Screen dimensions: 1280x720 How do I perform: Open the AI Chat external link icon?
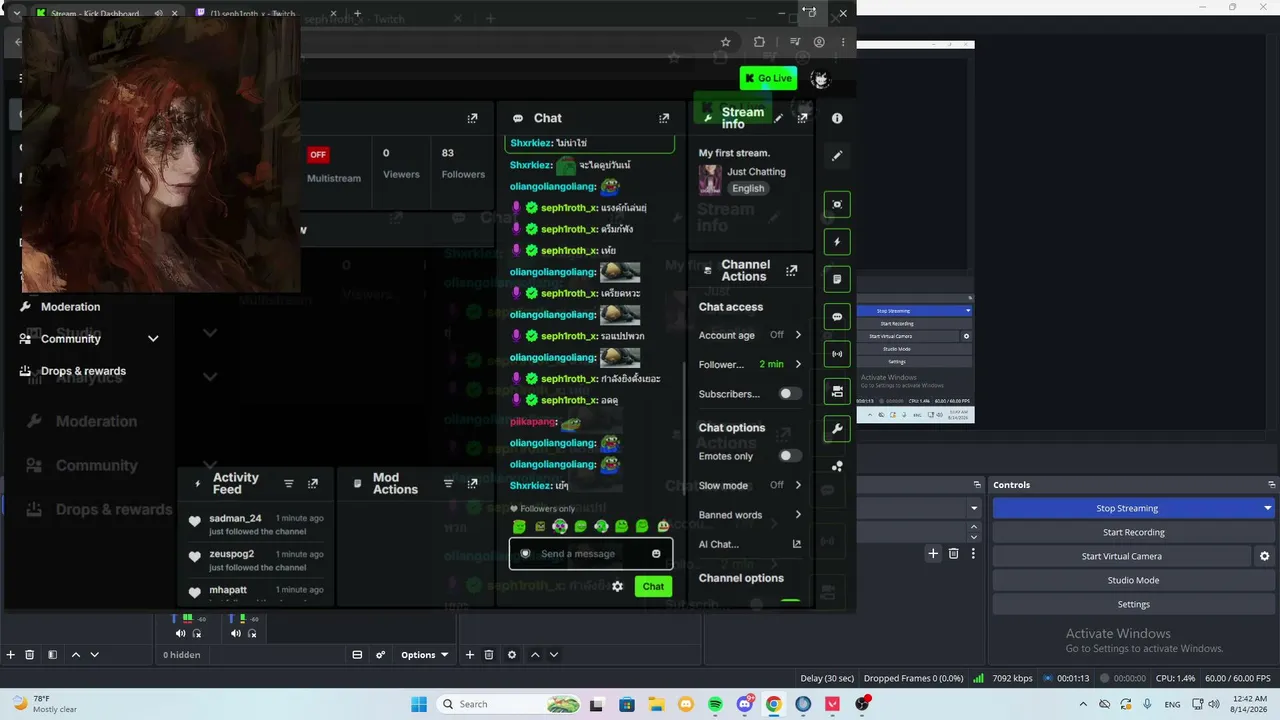click(797, 544)
